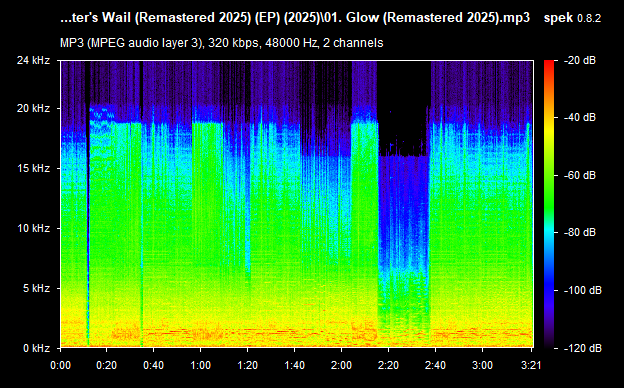Click the "2:20" time axis label
The image size is (624, 388).
point(388,365)
